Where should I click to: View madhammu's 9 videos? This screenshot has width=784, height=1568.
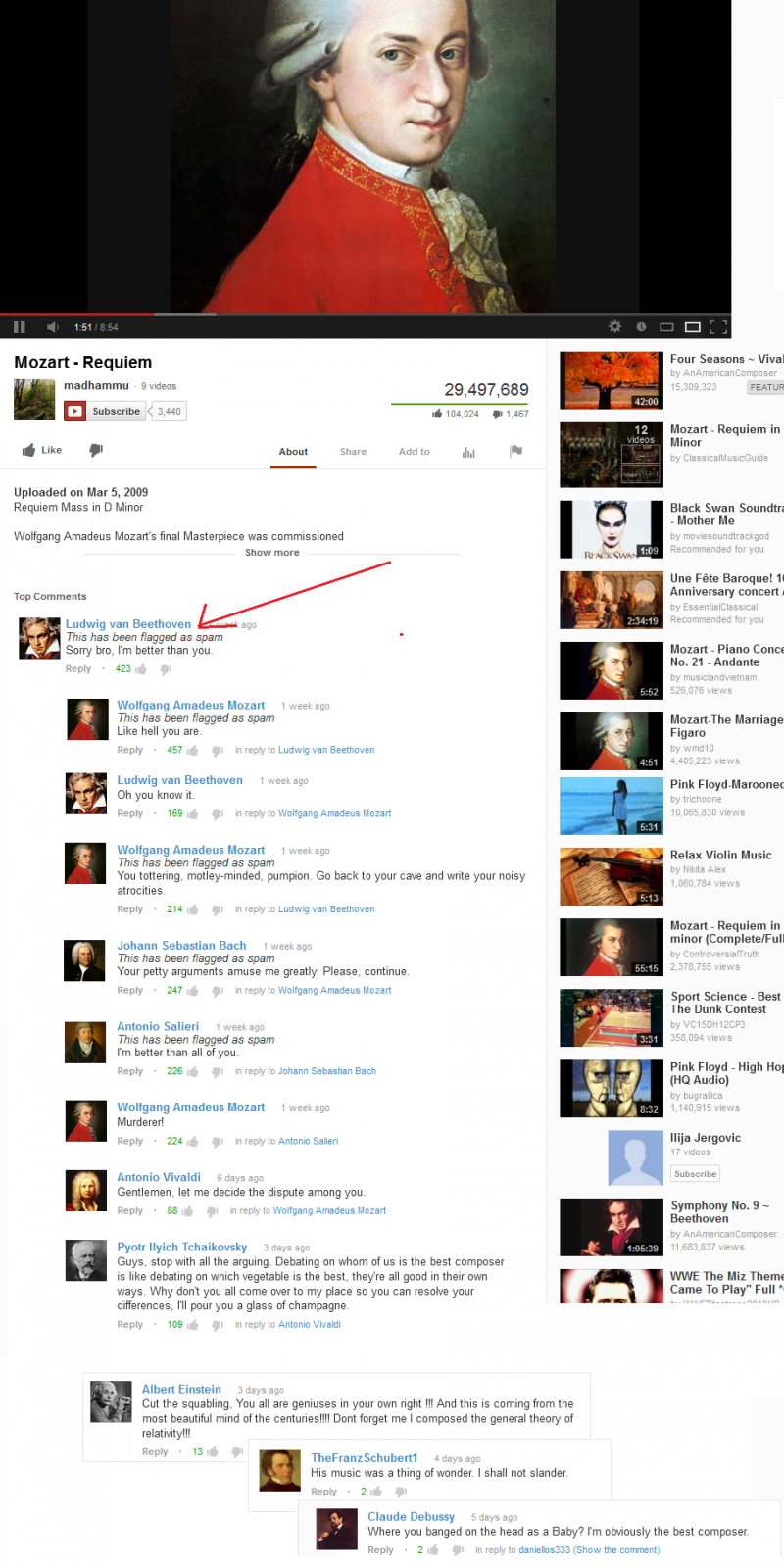tap(159, 386)
